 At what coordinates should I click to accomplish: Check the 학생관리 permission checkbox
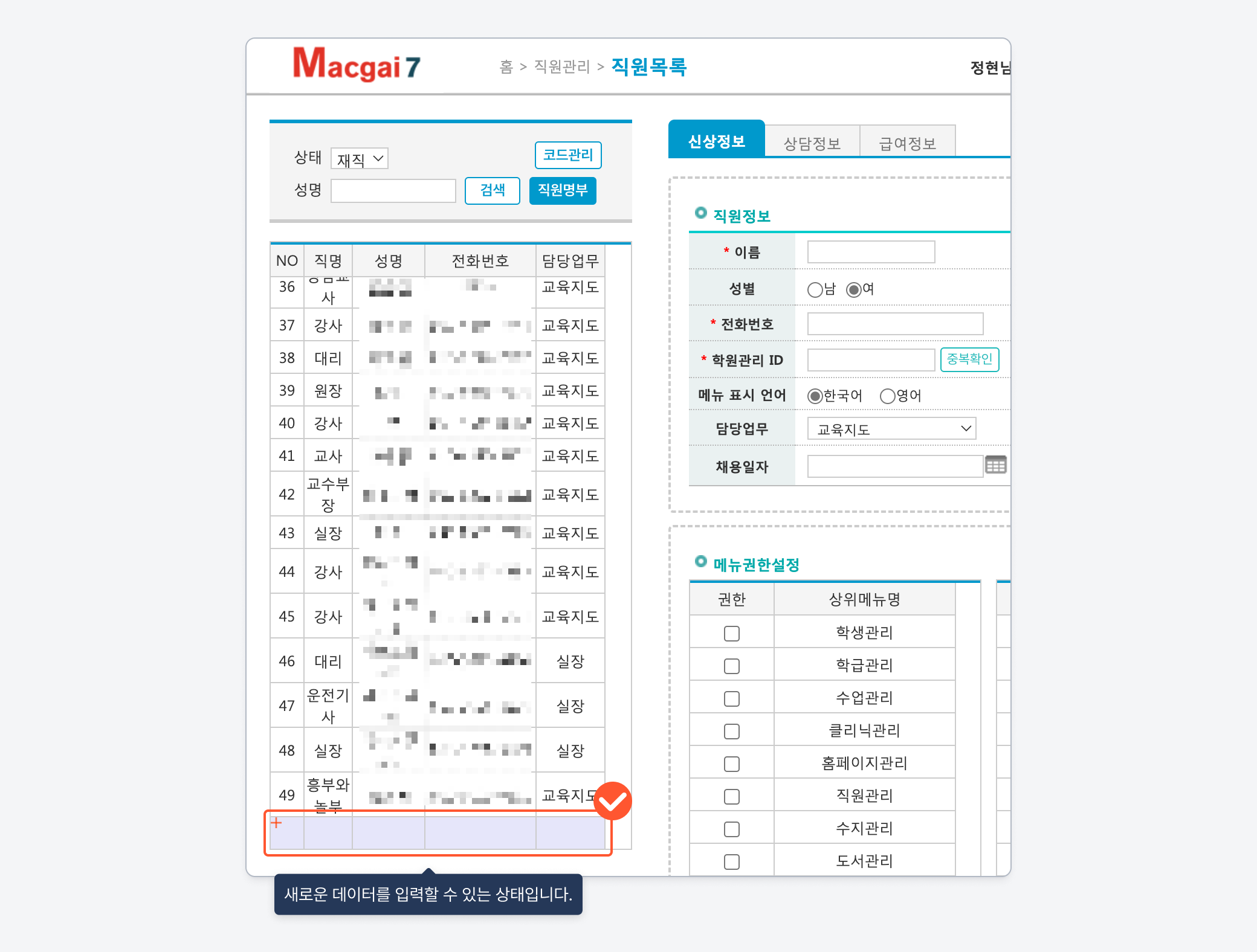tap(731, 633)
